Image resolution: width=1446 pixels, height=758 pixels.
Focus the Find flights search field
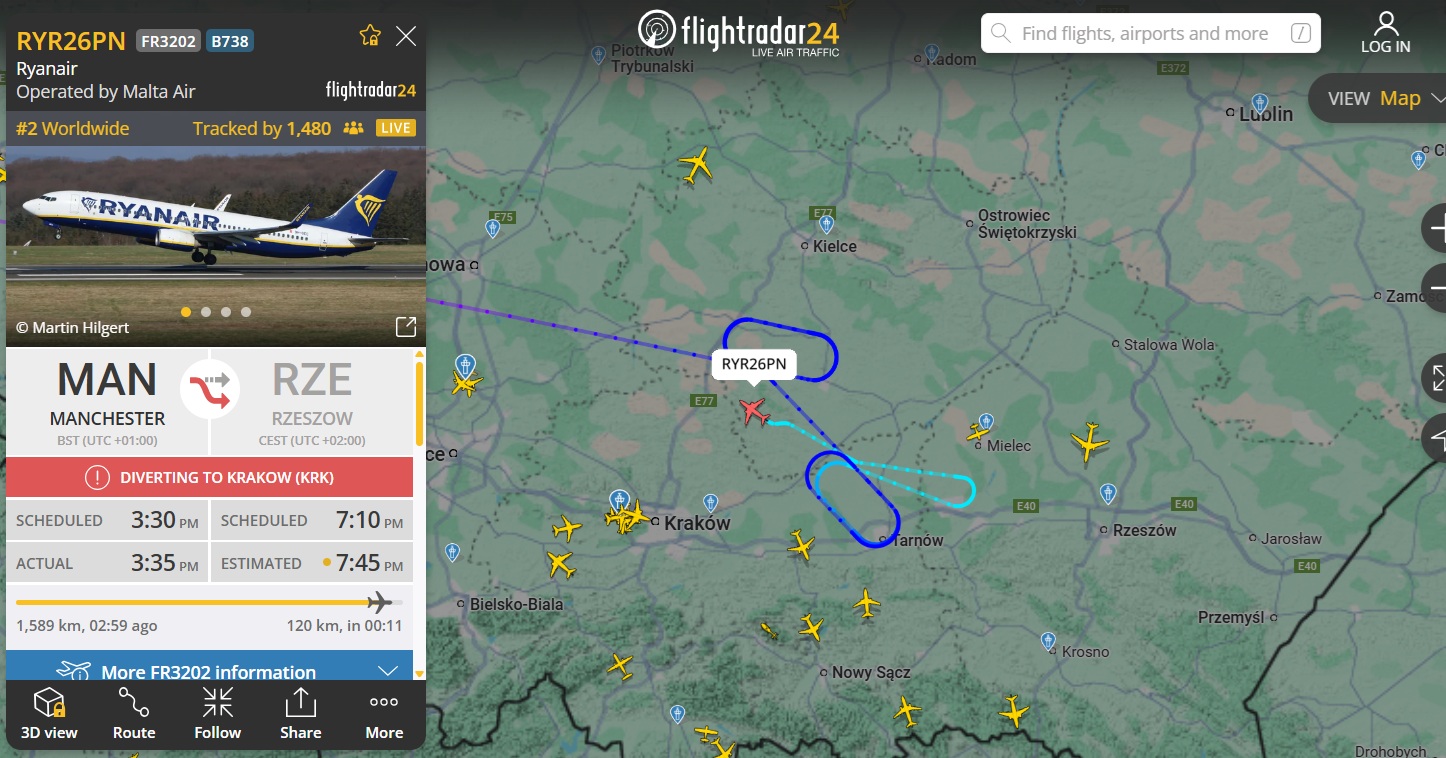pos(1150,33)
